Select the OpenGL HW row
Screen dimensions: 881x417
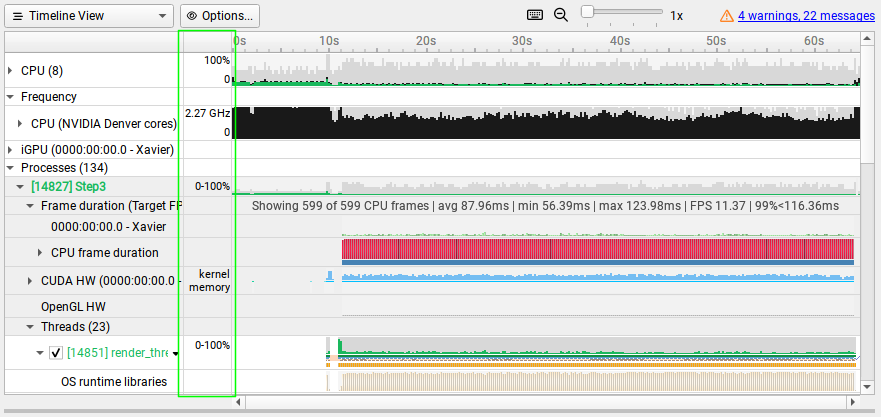[x=73, y=306]
